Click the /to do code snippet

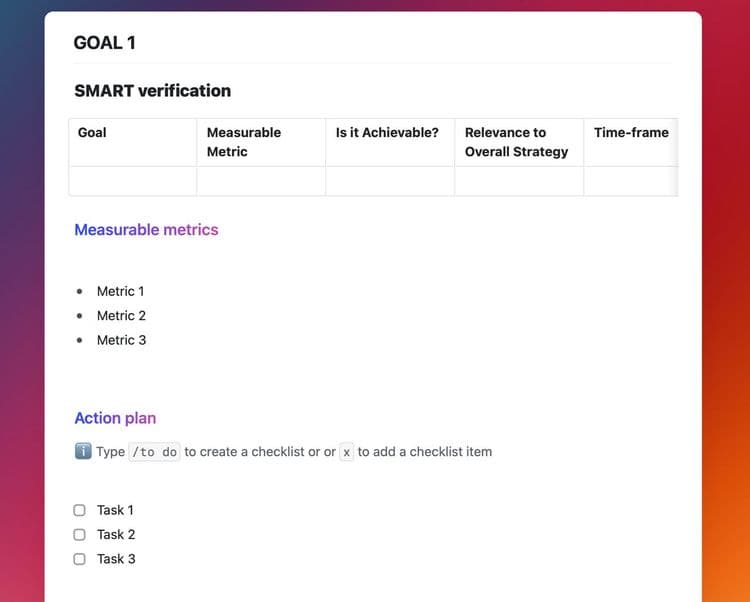click(154, 452)
